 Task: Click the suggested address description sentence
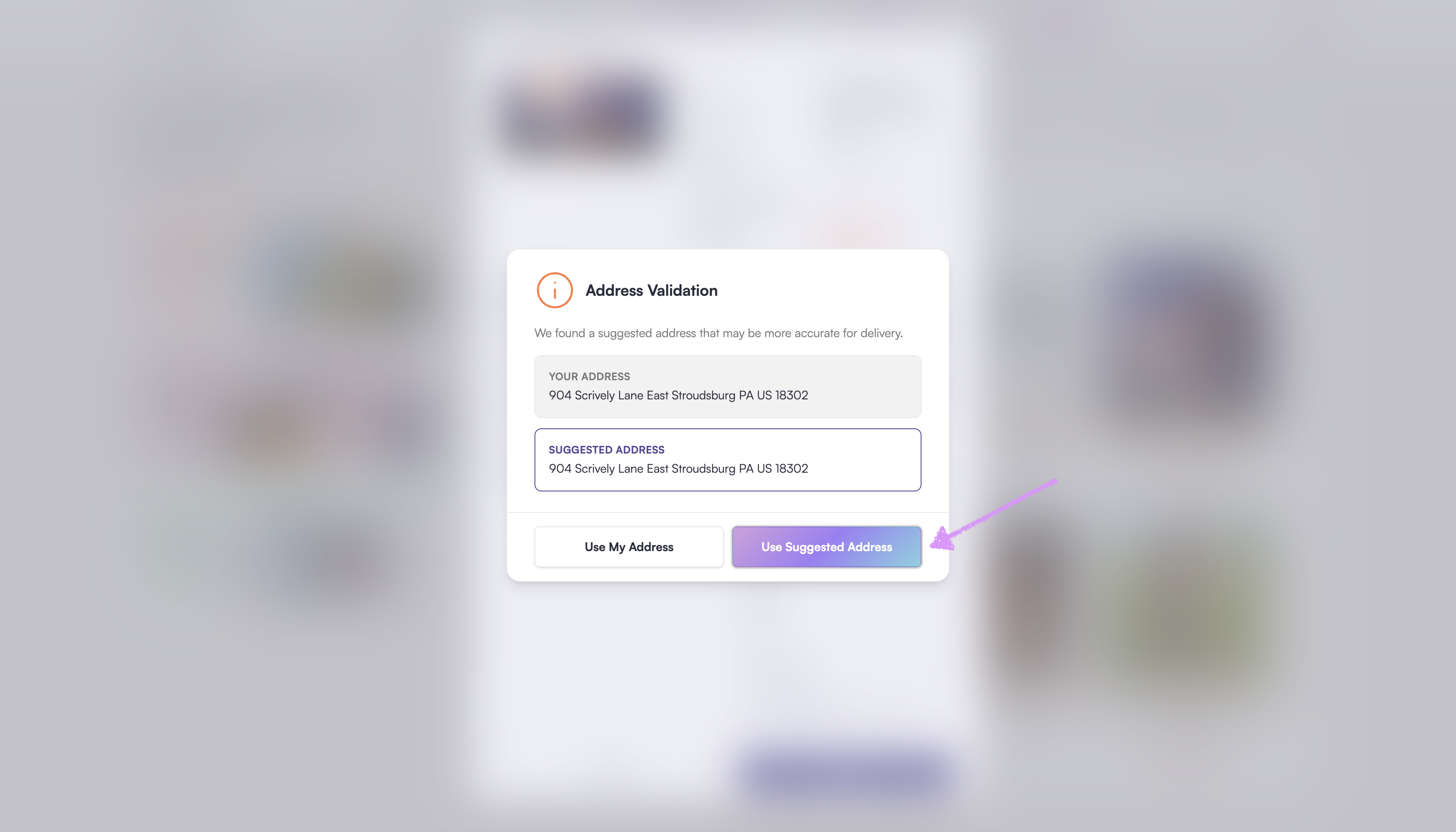(718, 333)
